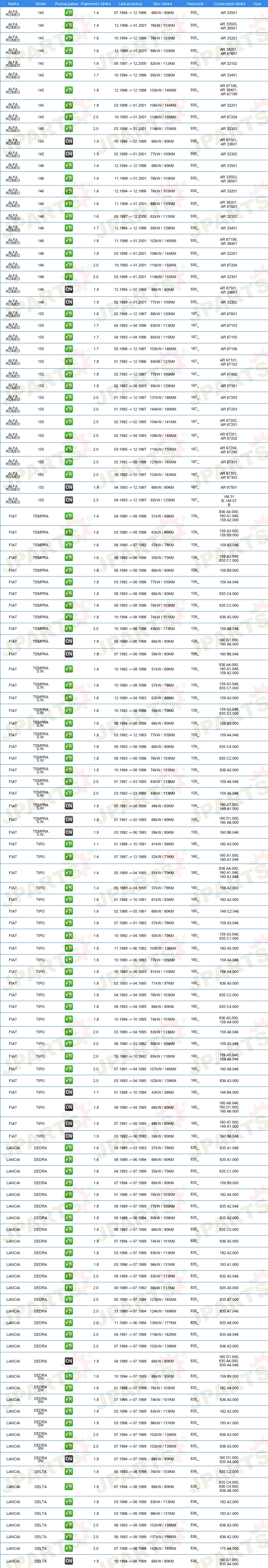The width and height of the screenshot is (268, 1568).
Task: Click diesel ON icon in Alfa 145 AR 32302 row
Action: click(x=69, y=154)
